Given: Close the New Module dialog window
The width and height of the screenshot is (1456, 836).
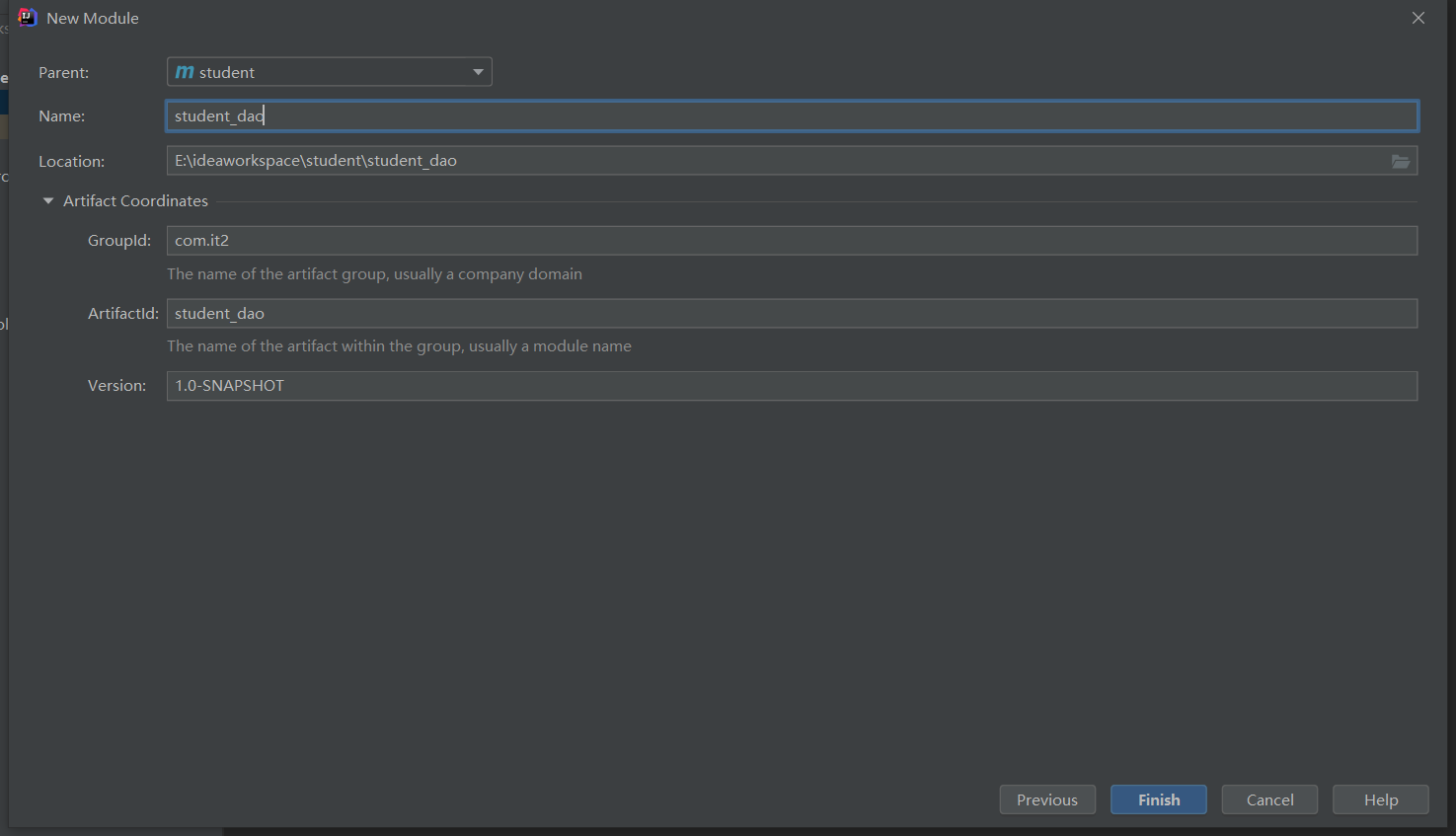Looking at the screenshot, I should click(x=1418, y=18).
